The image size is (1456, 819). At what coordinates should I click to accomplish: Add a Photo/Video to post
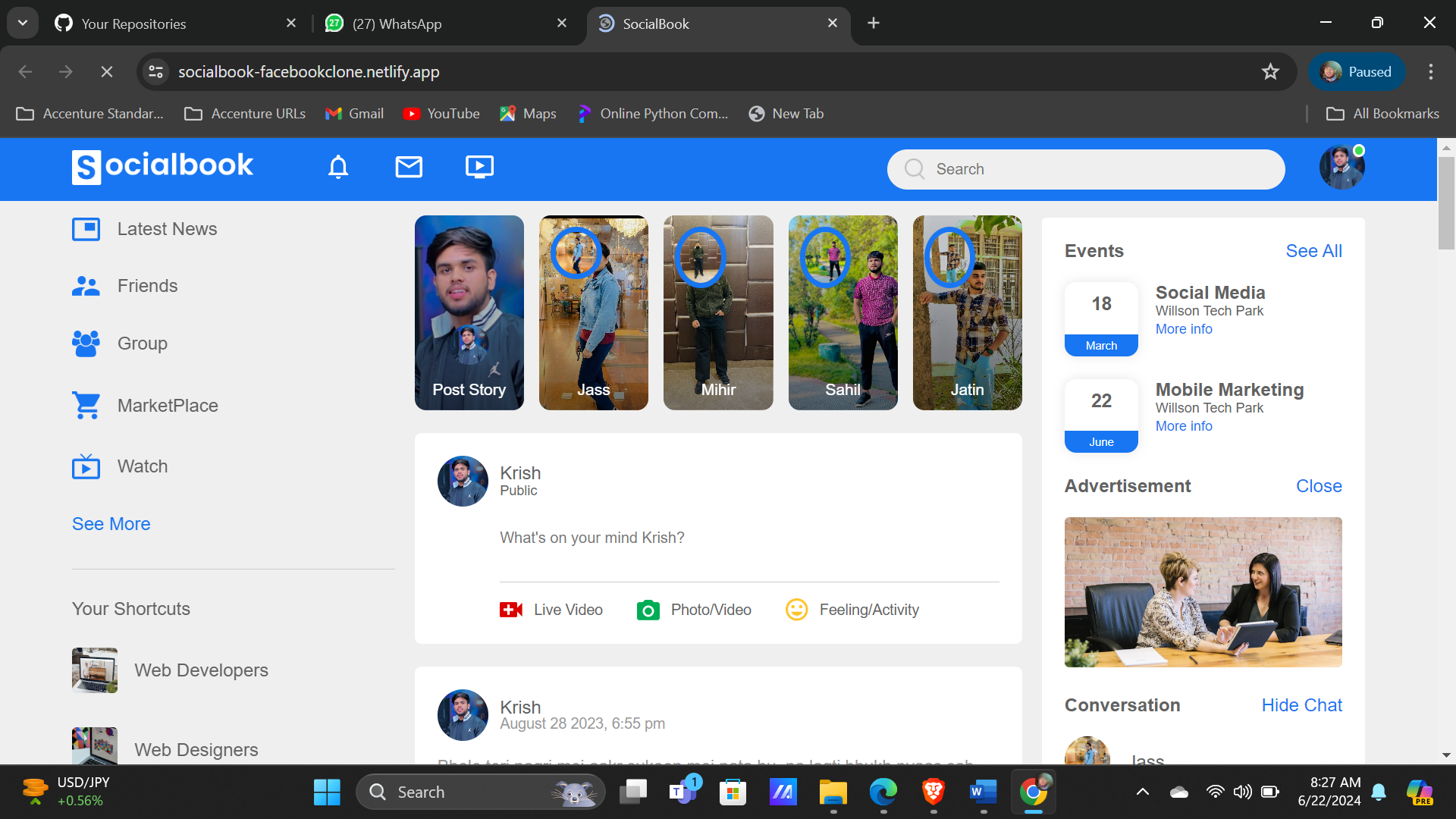coord(694,610)
